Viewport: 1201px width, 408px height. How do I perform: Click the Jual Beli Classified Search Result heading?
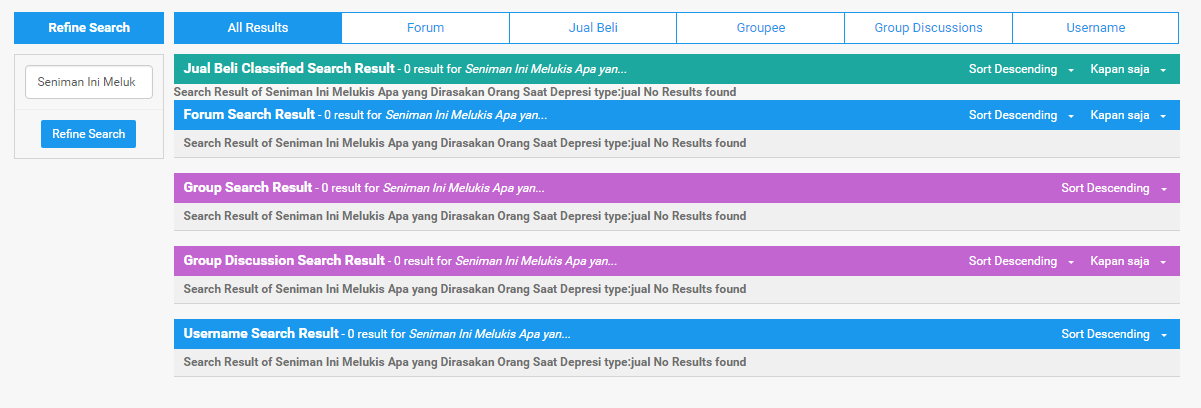coord(289,69)
